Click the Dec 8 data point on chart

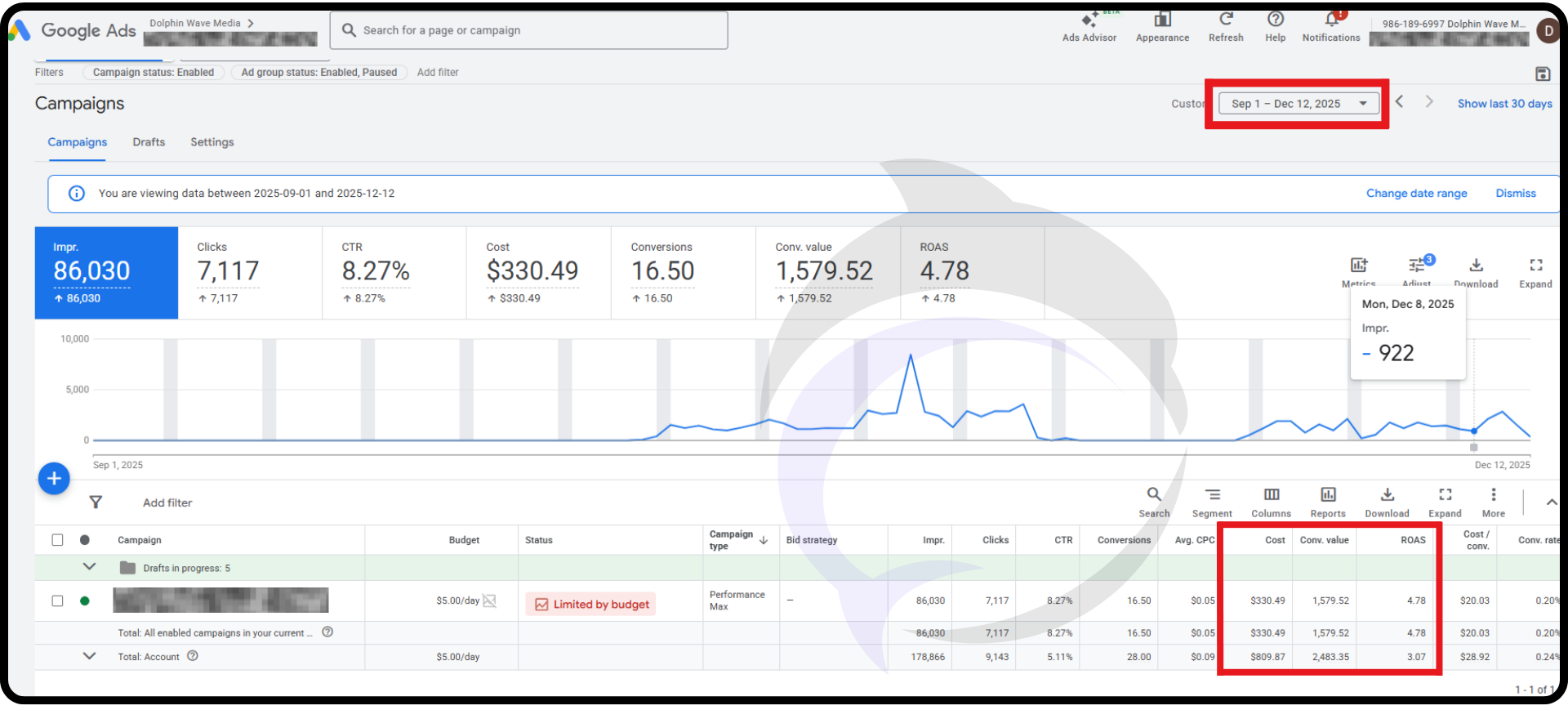click(1474, 431)
